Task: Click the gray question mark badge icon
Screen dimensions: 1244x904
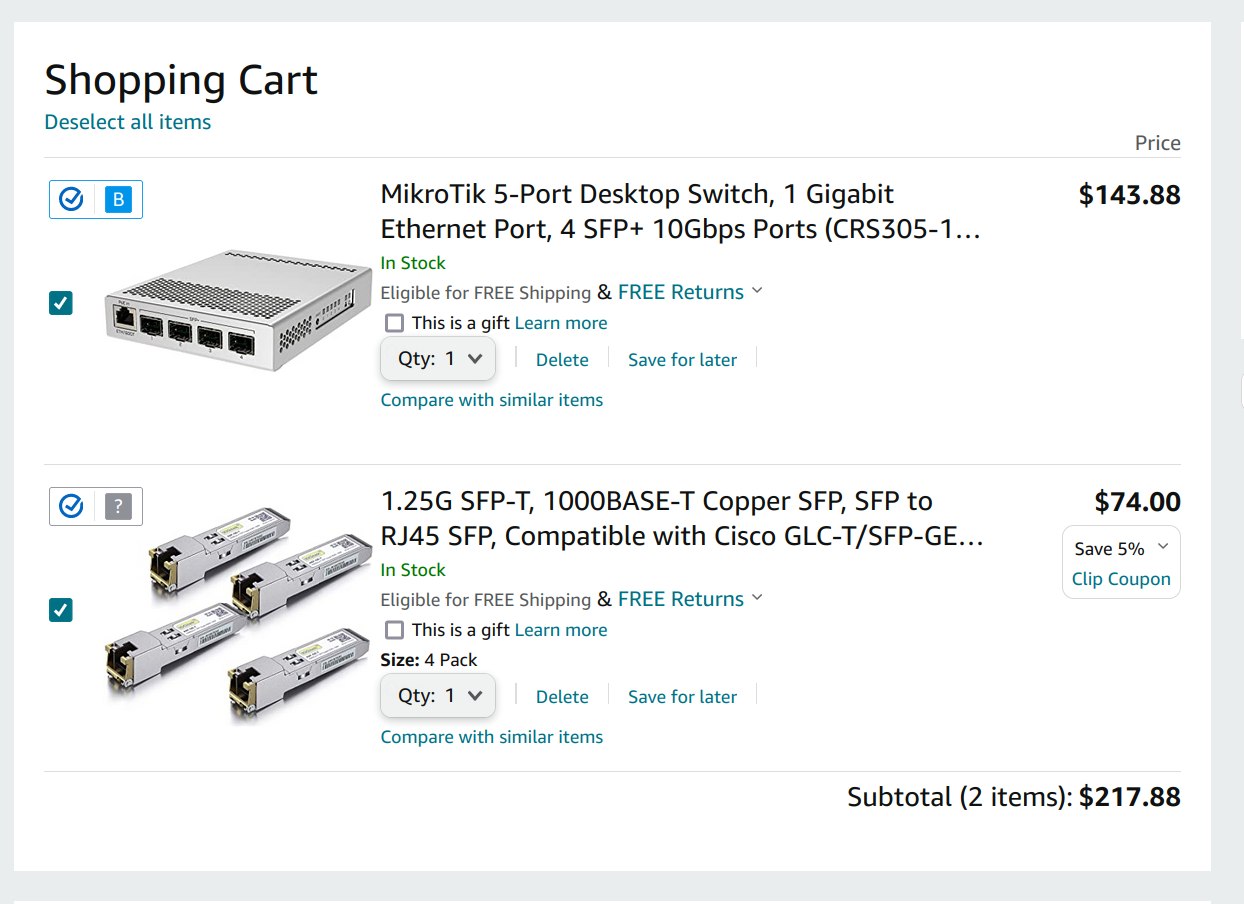Action: 118,507
